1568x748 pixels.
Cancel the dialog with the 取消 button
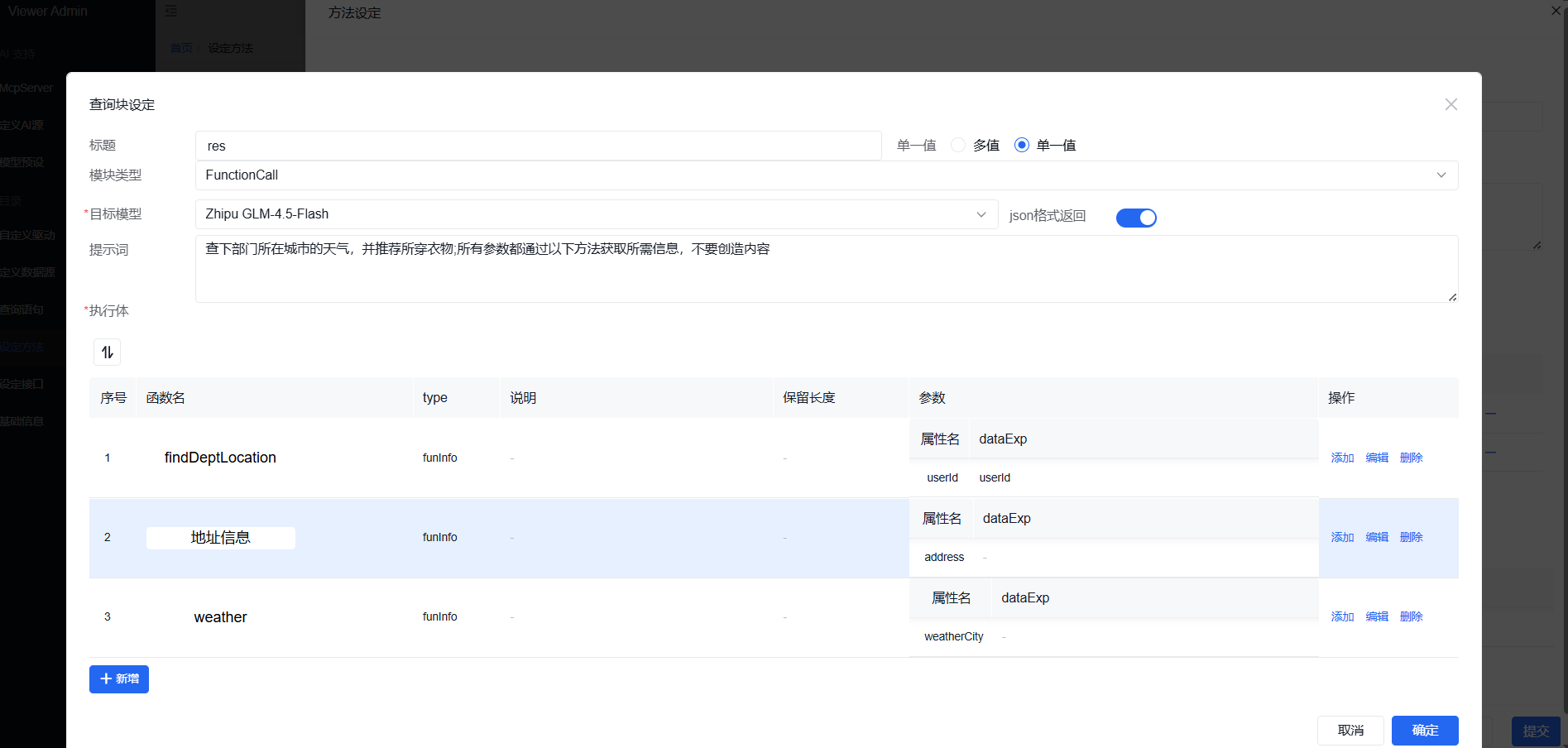1350,730
